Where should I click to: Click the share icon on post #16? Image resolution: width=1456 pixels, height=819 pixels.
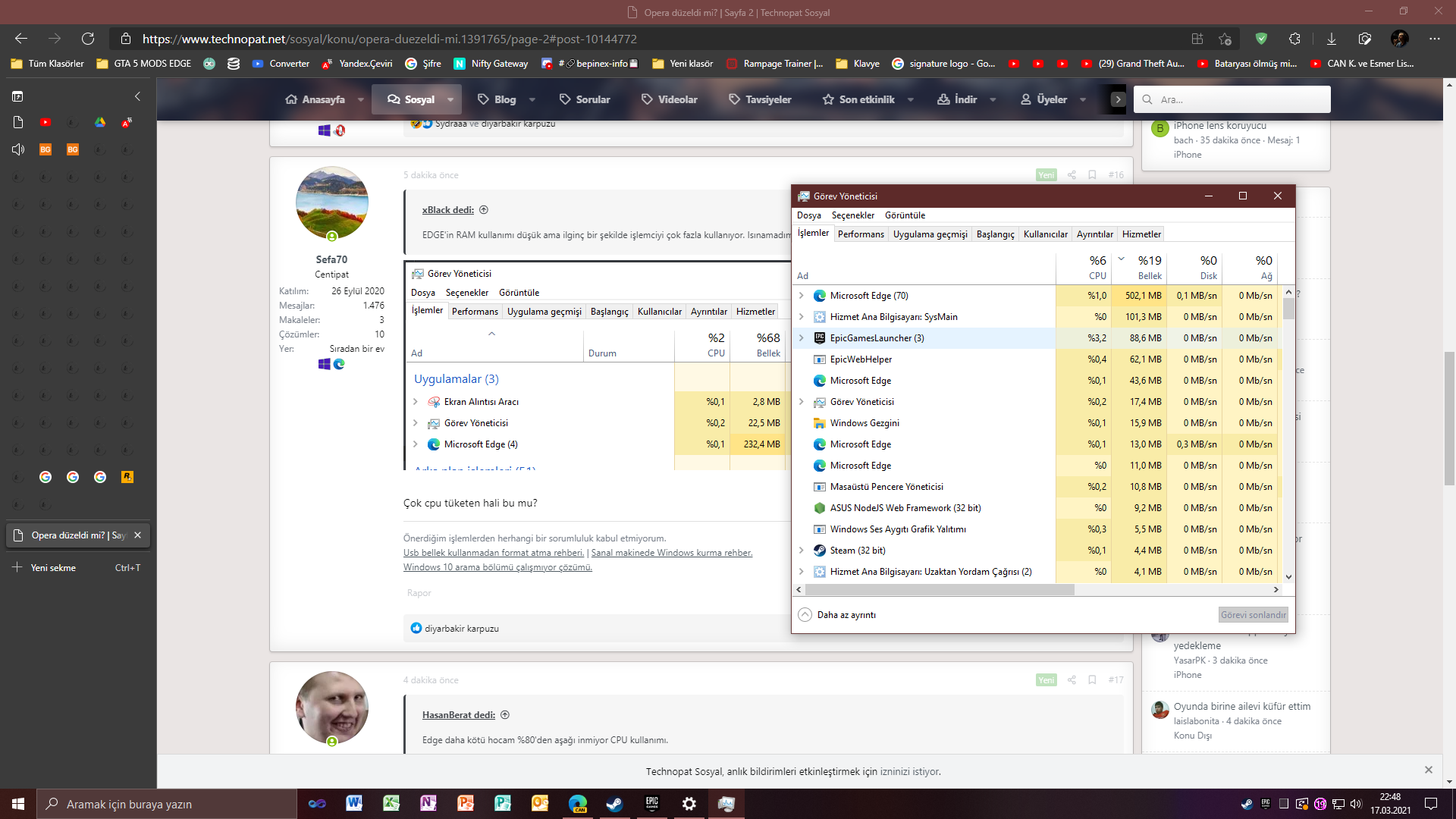click(x=1072, y=175)
